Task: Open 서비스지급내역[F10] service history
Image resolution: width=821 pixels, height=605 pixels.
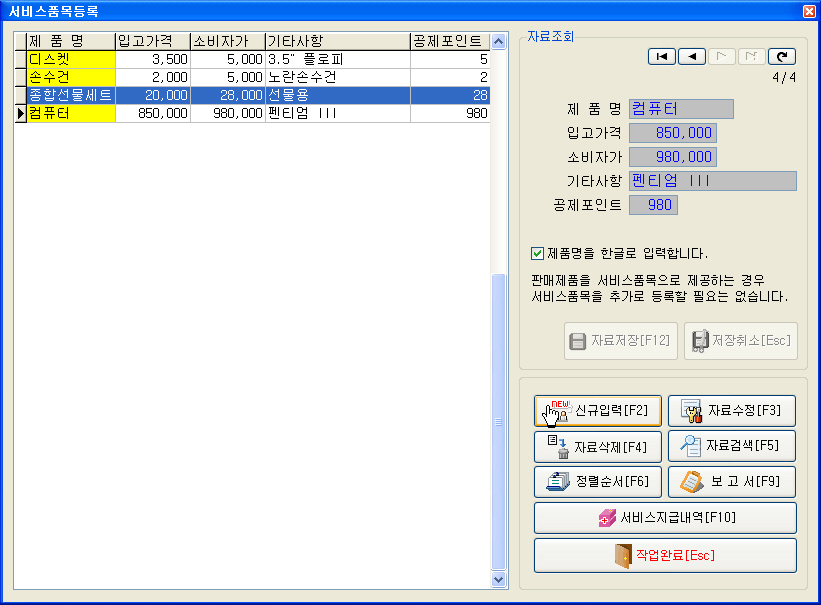Action: pos(665,518)
